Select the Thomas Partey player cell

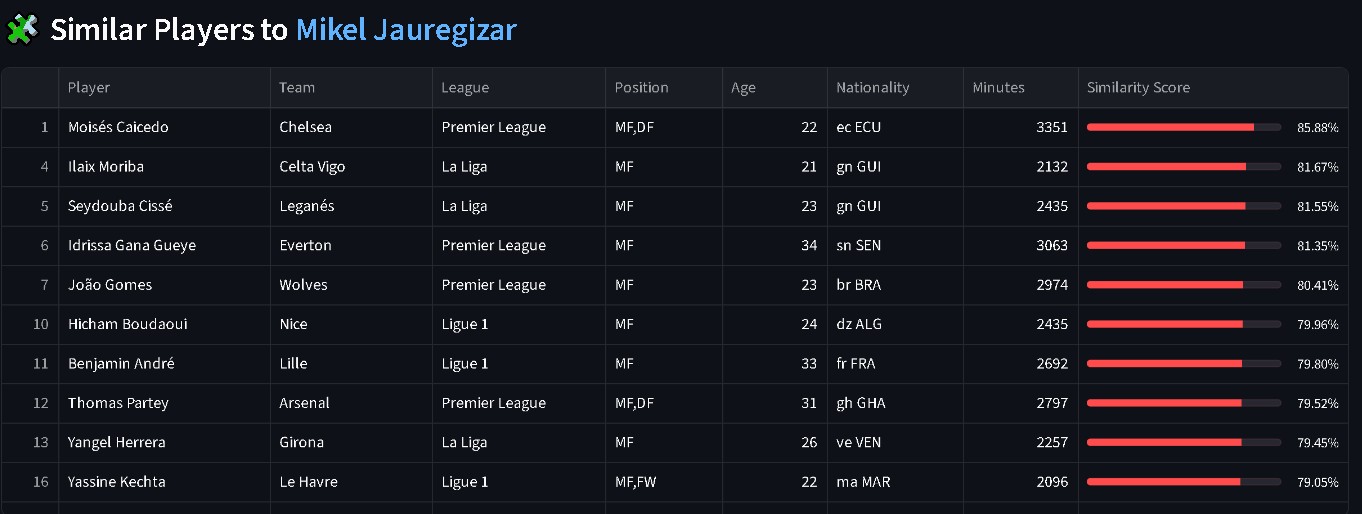(x=164, y=403)
